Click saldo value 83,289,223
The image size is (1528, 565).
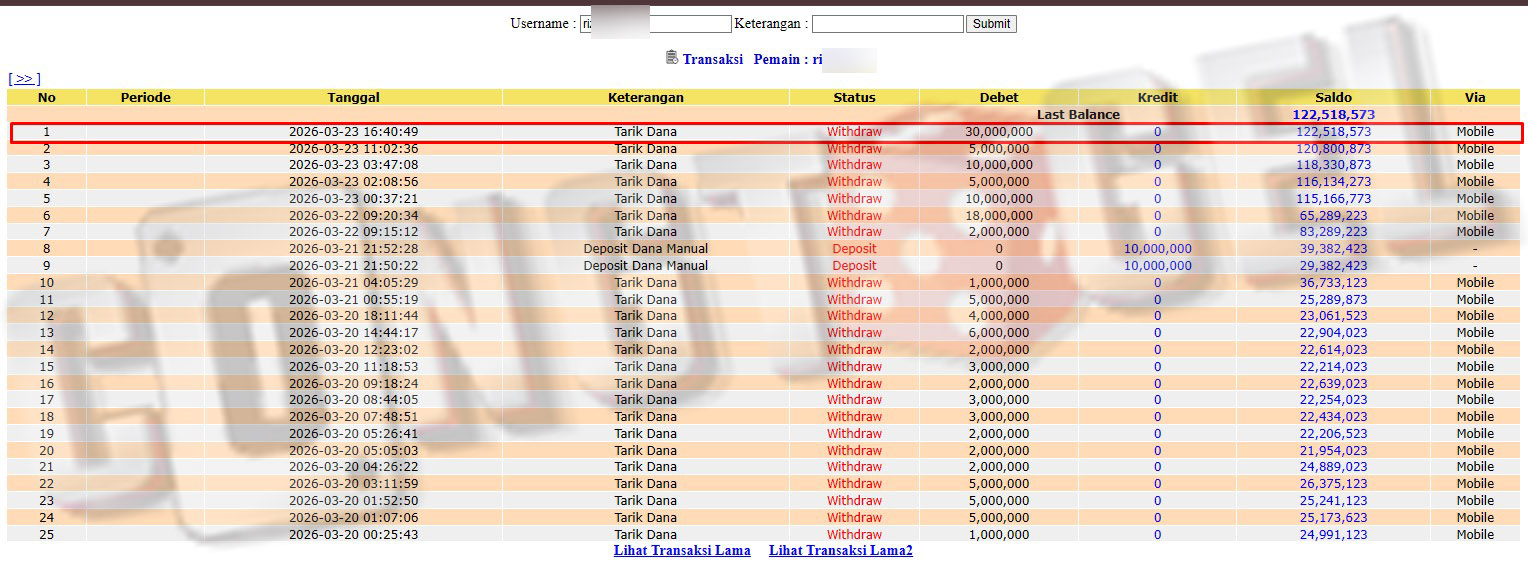(1333, 232)
